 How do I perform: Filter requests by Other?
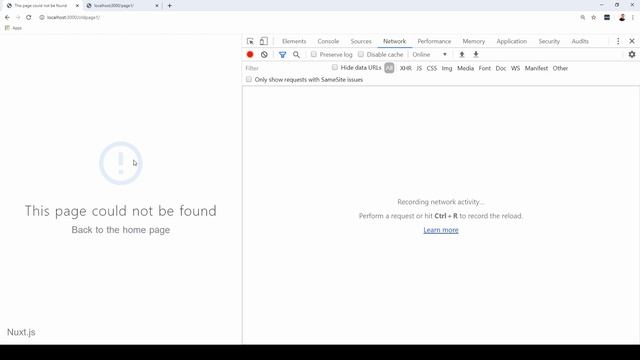tap(560, 68)
